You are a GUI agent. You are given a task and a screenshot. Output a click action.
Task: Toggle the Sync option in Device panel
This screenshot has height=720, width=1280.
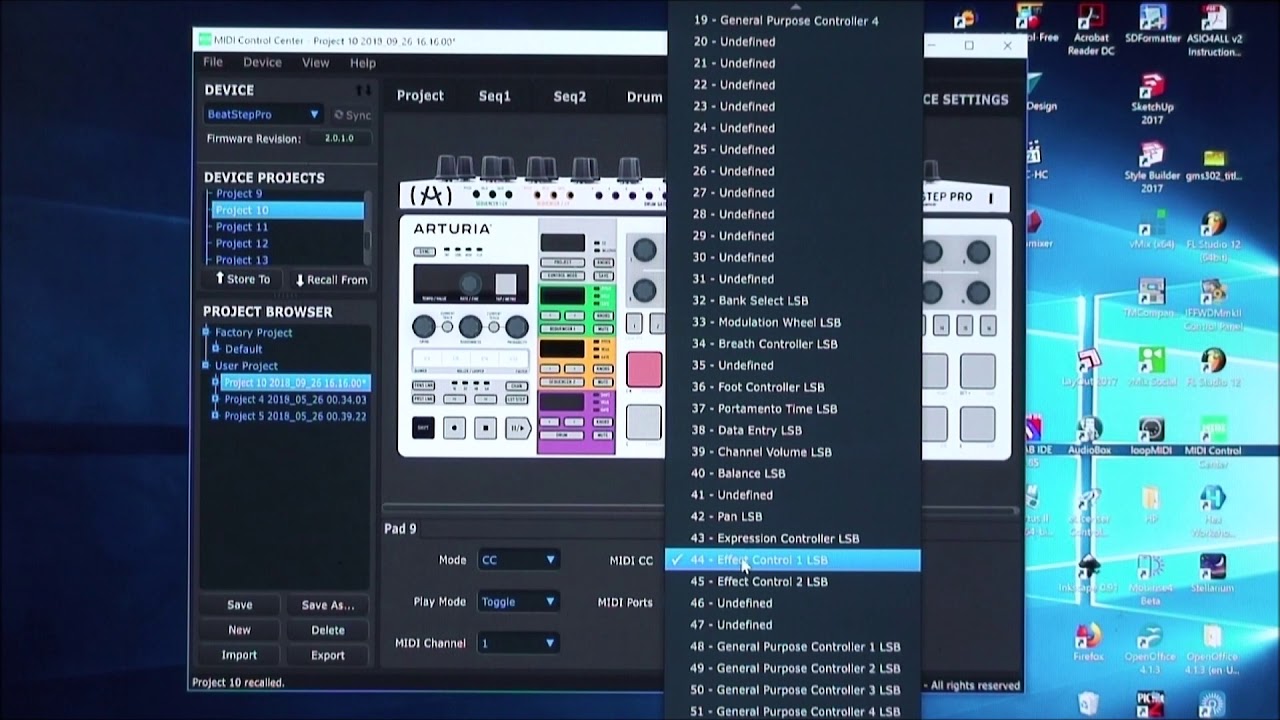point(352,115)
